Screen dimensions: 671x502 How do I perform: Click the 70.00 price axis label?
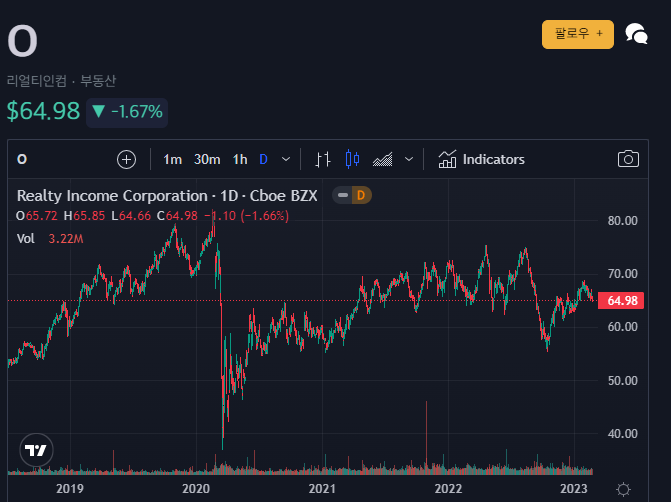point(623,274)
